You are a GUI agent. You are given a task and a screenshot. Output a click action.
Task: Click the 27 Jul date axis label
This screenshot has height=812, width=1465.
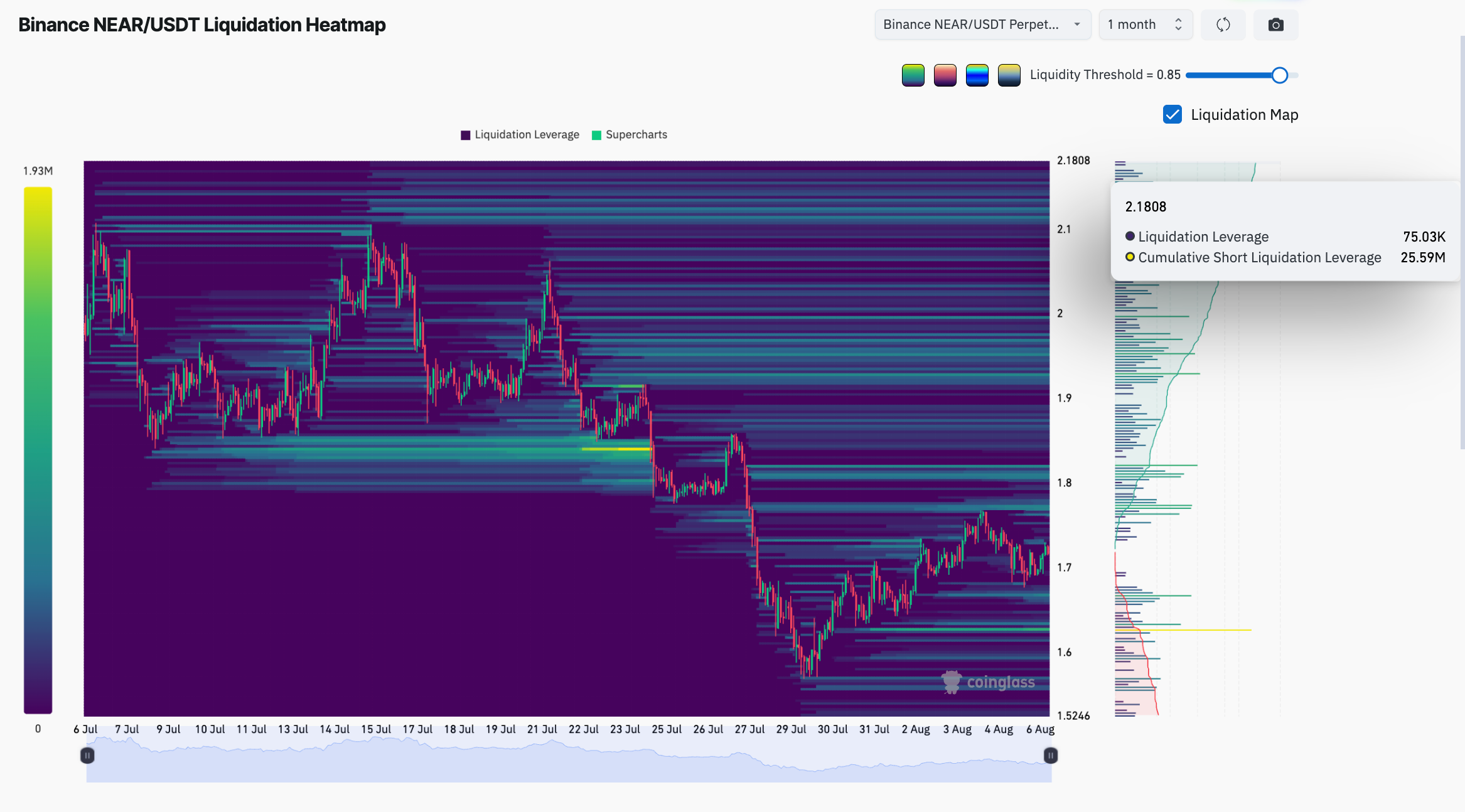[x=749, y=729]
